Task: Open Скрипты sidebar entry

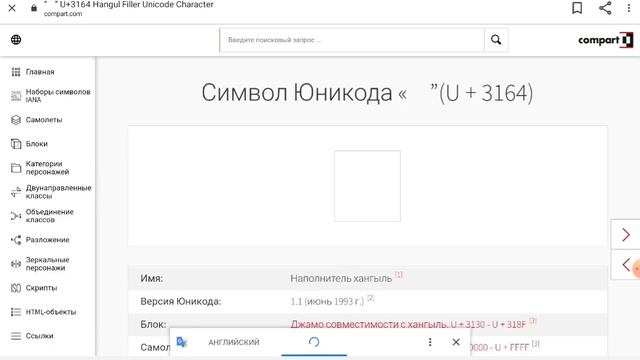Action: tap(41, 288)
